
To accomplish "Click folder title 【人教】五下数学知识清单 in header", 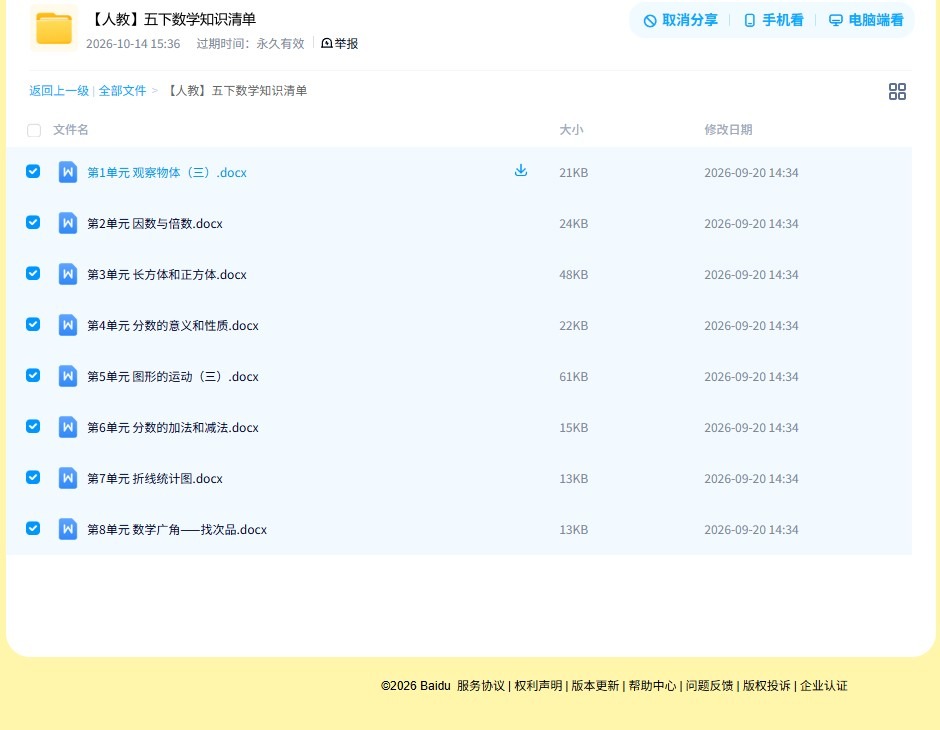I will [172, 19].
